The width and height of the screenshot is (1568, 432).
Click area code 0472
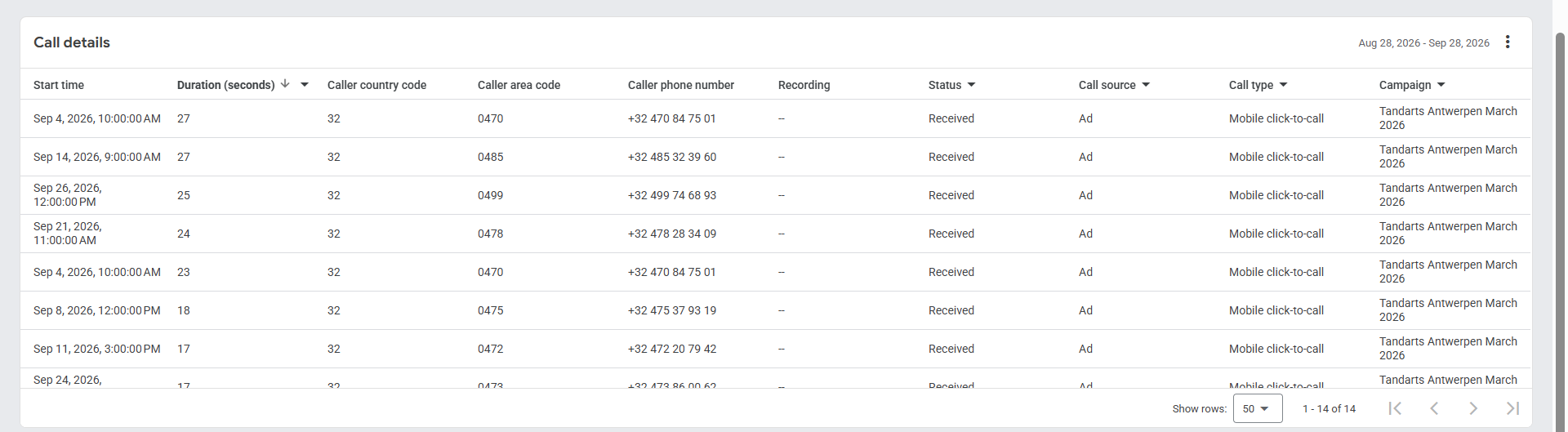(491, 349)
